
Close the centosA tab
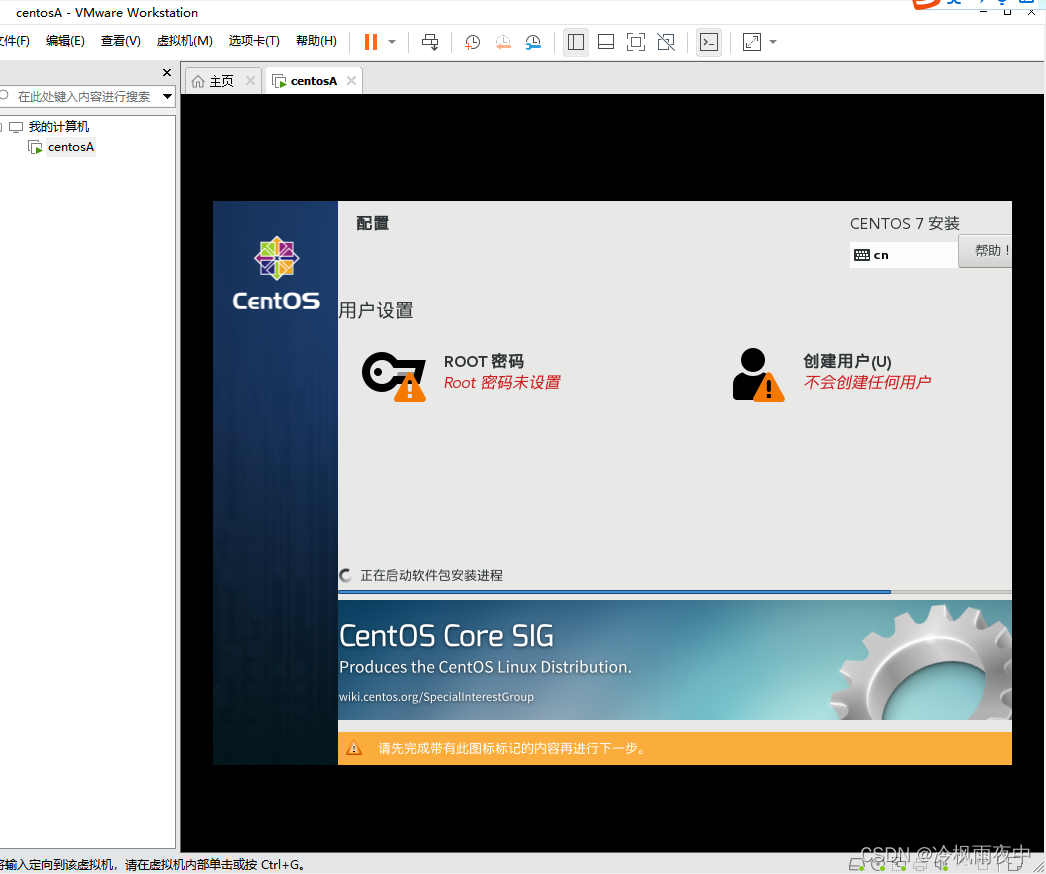tap(352, 81)
